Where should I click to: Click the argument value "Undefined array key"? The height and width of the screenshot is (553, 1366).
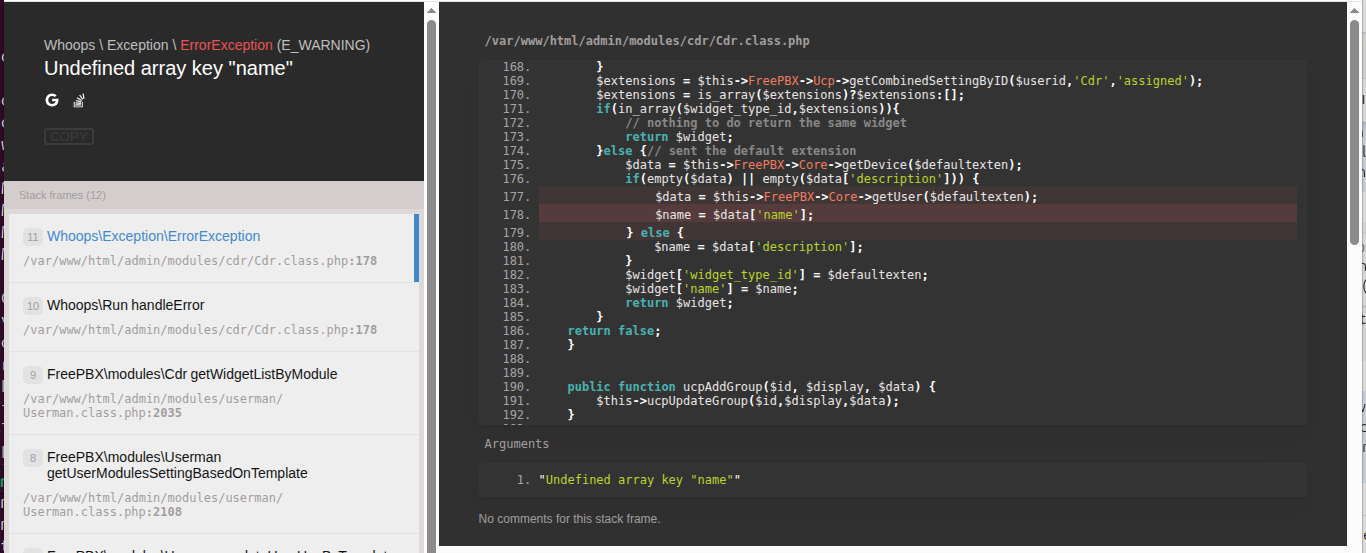point(639,480)
